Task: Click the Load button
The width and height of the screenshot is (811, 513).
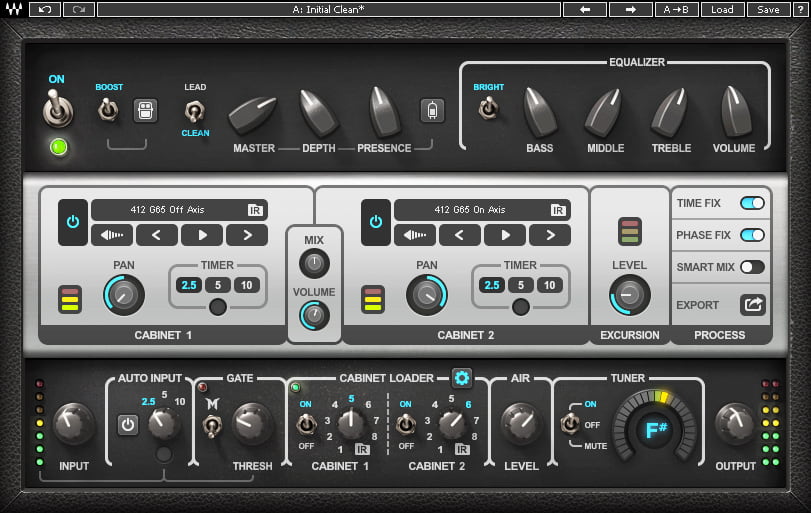Action: 722,9
